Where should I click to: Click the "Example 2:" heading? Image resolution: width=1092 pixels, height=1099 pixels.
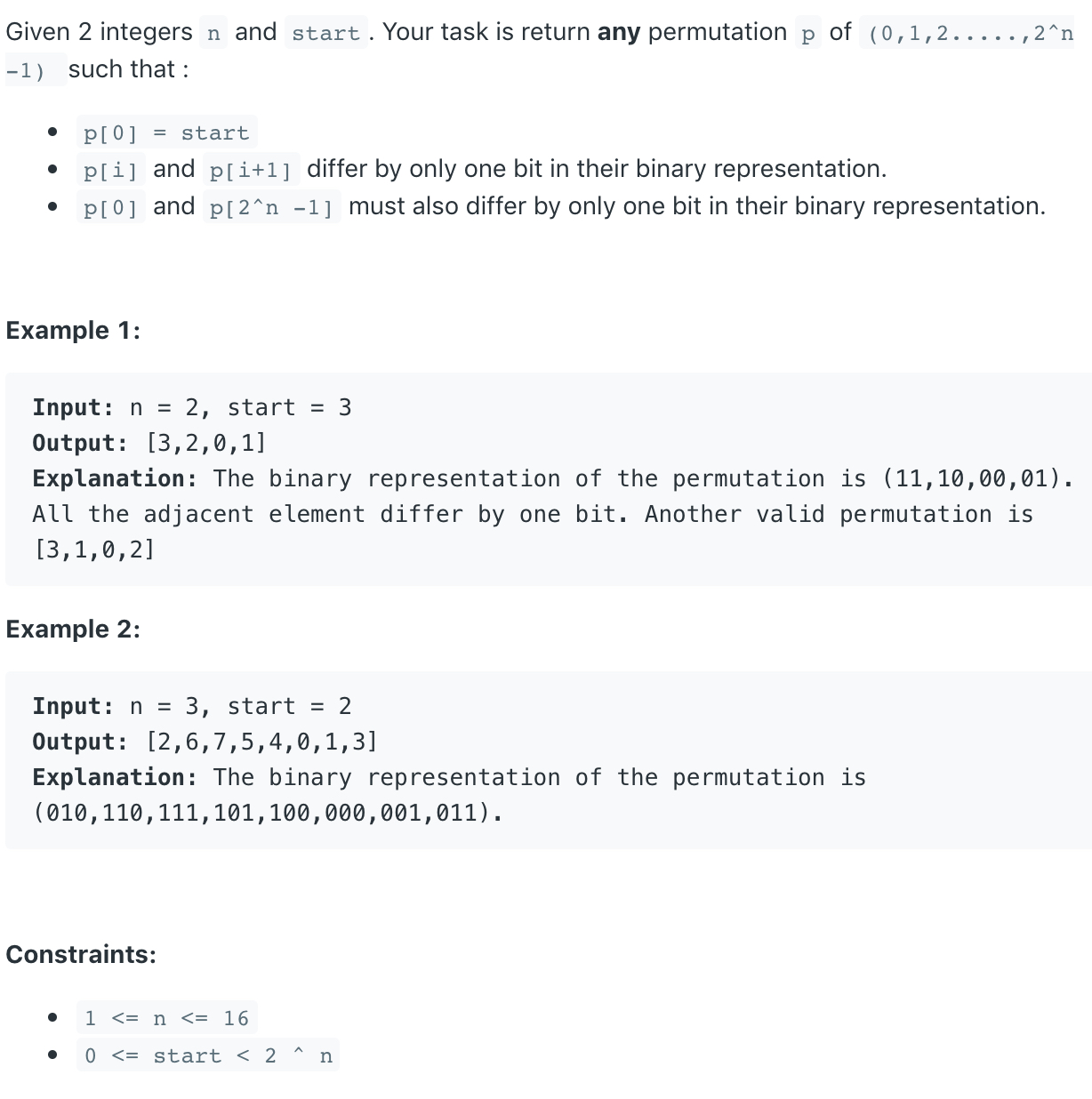pos(73,630)
